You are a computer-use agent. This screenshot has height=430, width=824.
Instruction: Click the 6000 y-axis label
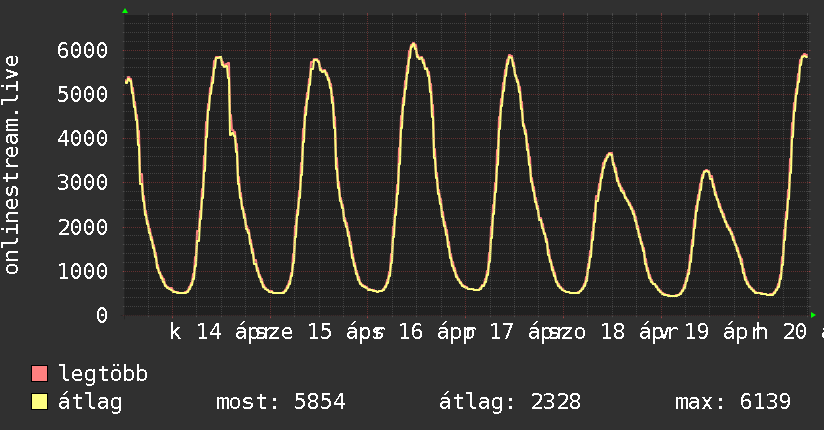(x=83, y=50)
